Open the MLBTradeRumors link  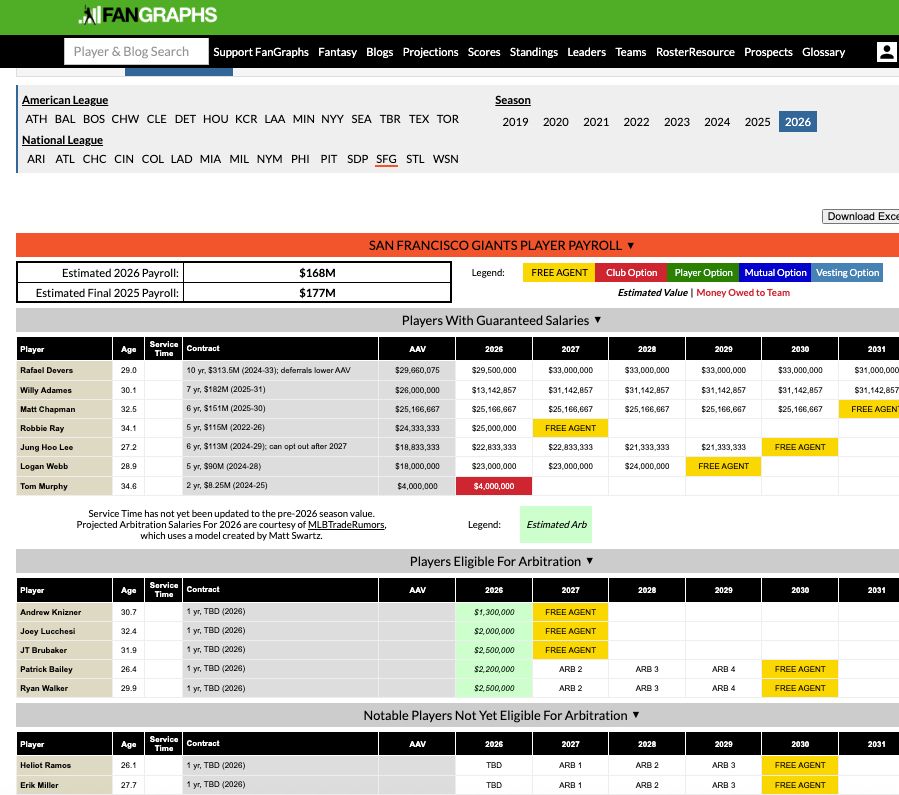coord(346,524)
